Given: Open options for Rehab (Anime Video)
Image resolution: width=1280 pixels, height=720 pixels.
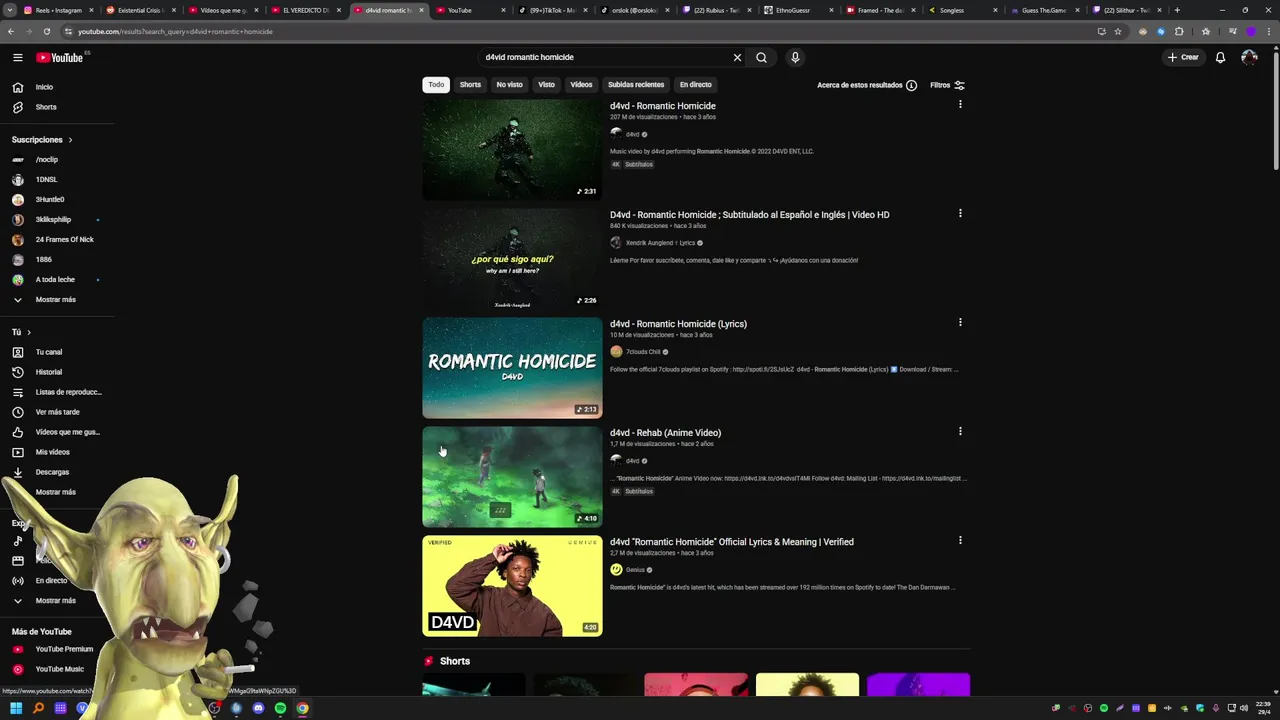Looking at the screenshot, I should click(x=960, y=431).
